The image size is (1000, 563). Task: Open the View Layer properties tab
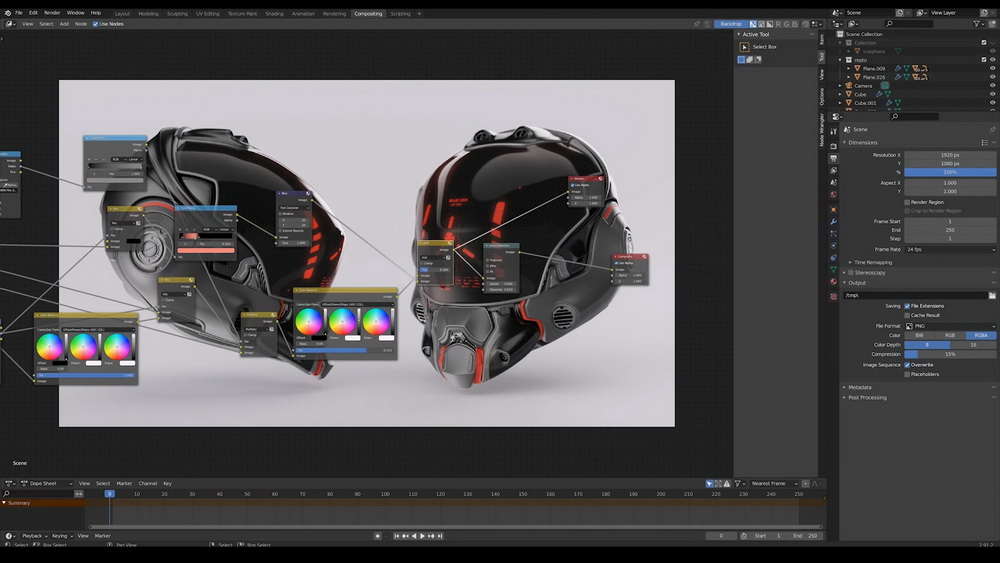click(x=834, y=170)
